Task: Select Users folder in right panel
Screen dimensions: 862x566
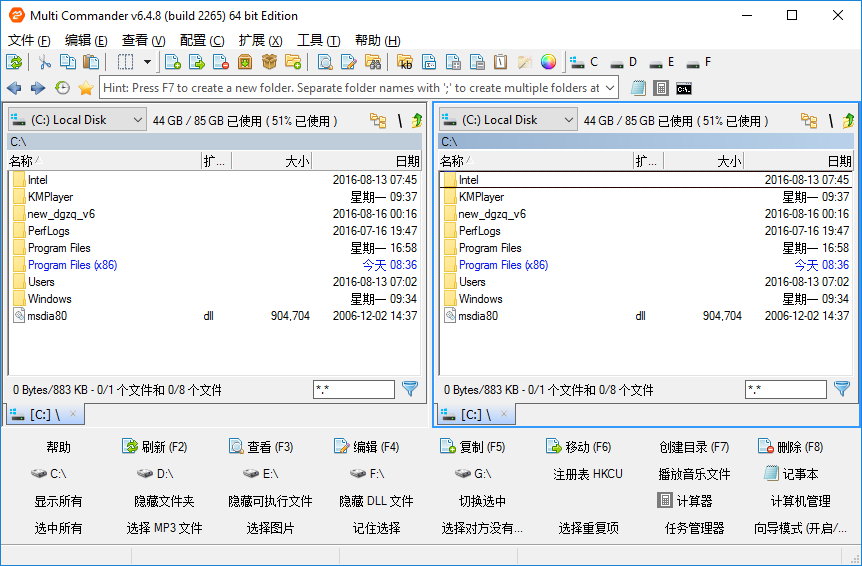Action: [646, 282]
